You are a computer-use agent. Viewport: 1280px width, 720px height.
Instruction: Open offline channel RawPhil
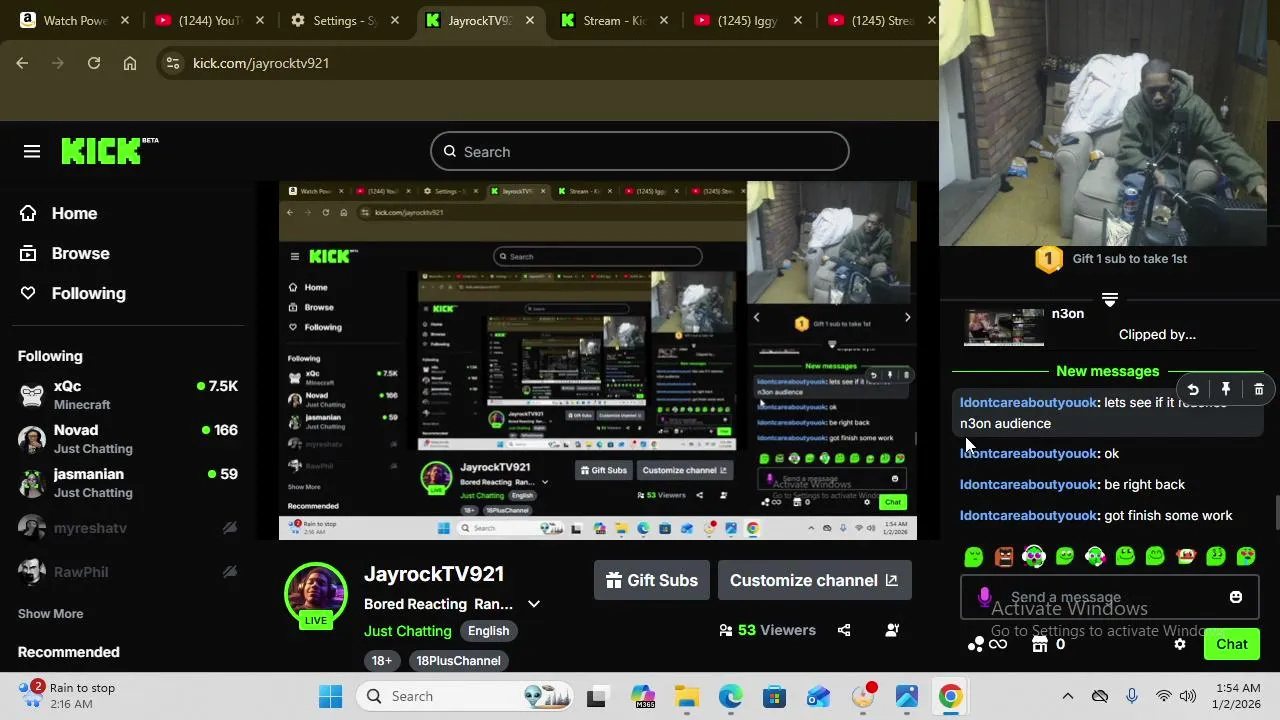point(128,571)
